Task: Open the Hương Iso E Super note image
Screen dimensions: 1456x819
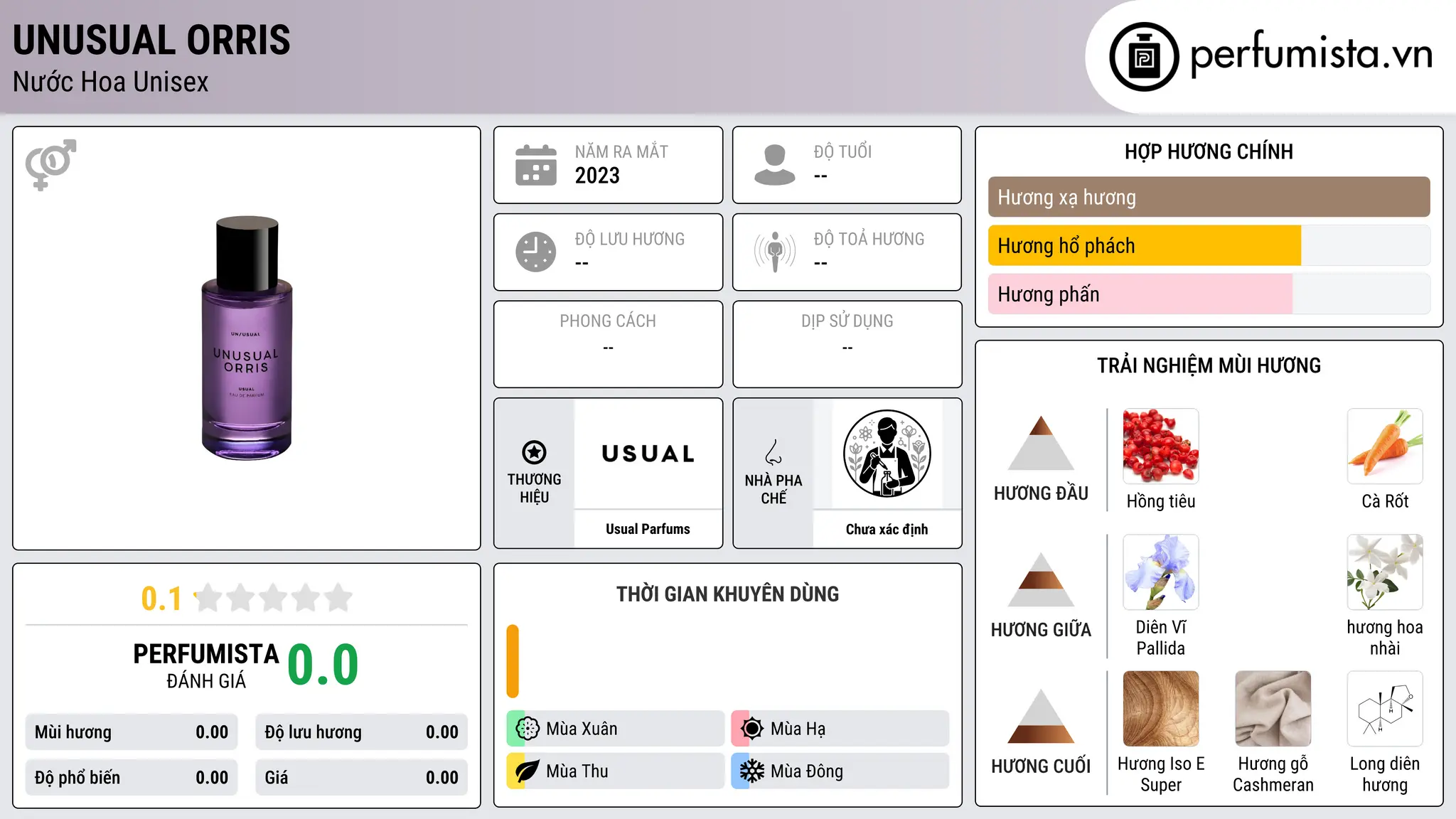Action: [x=1161, y=709]
